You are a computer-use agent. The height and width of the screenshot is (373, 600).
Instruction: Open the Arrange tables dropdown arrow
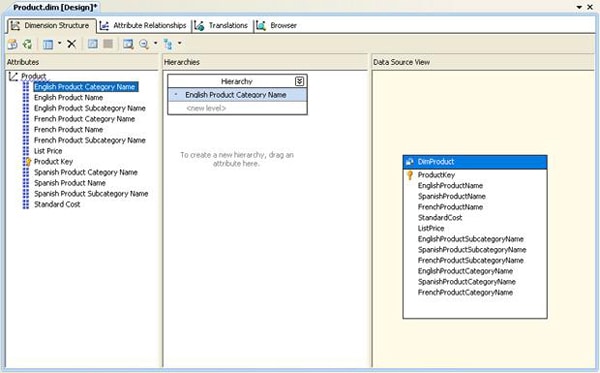pos(179,43)
